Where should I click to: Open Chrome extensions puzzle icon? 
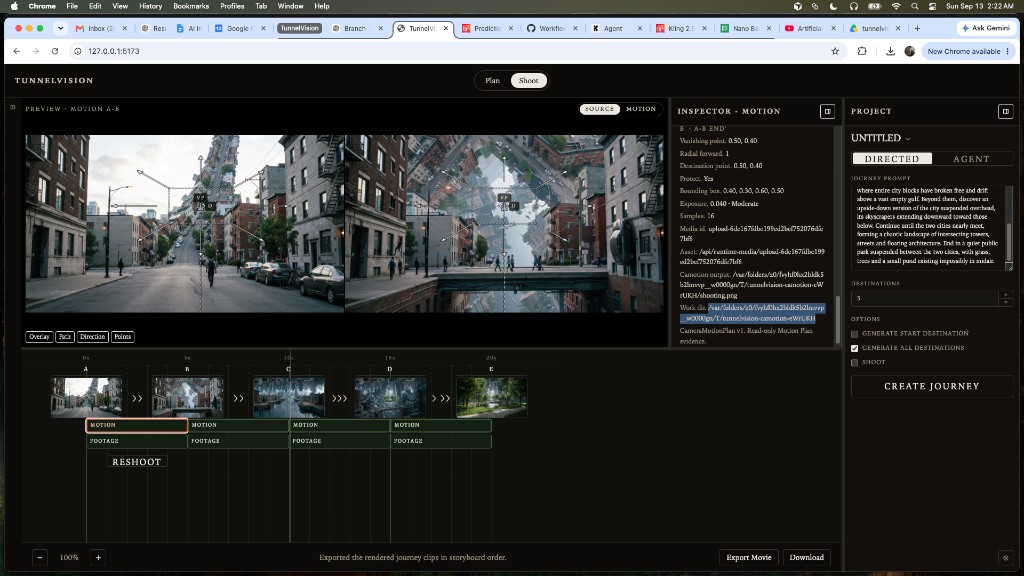click(862, 51)
